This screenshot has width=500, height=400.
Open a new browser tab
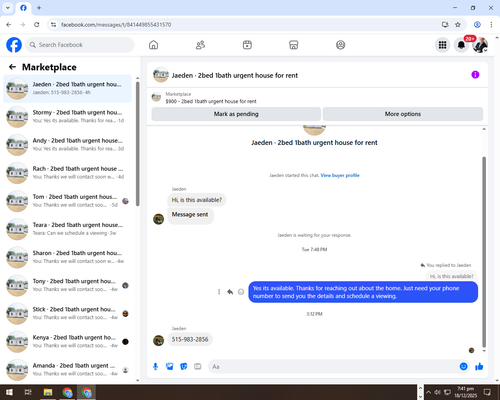(x=39, y=8)
